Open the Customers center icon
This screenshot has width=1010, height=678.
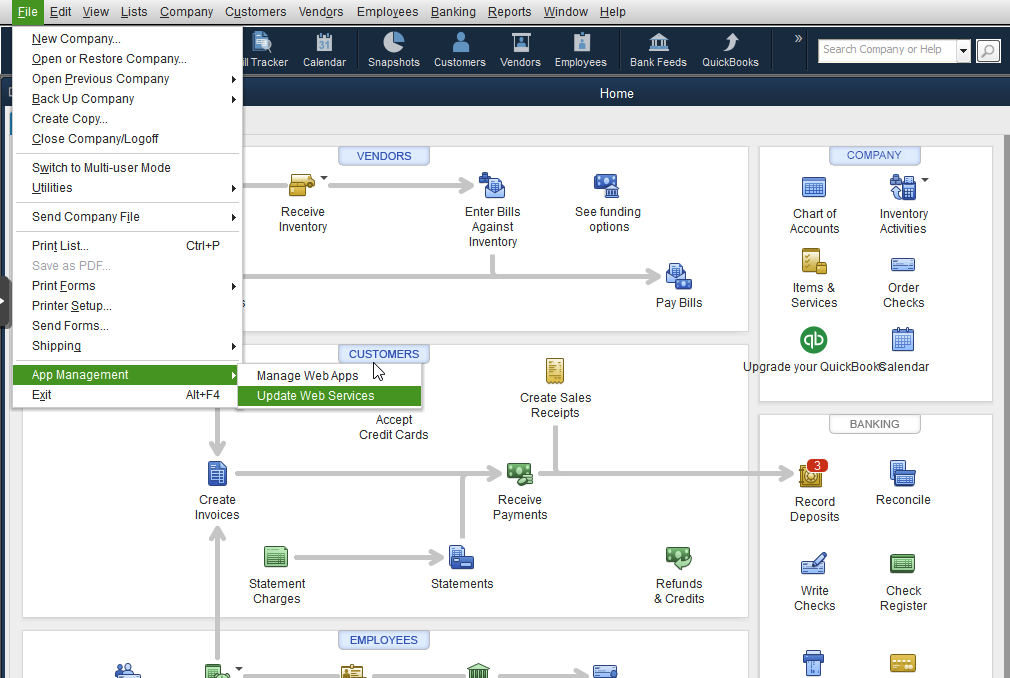click(x=459, y=50)
